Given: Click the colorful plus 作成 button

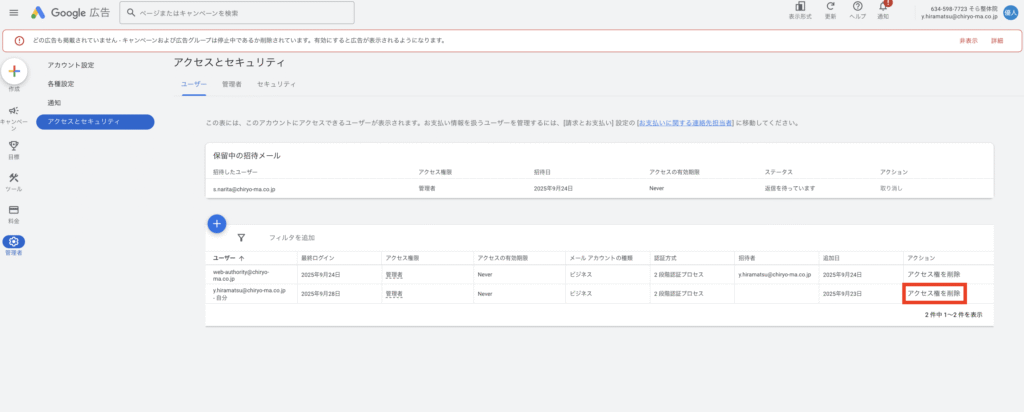Looking at the screenshot, I should (14, 73).
